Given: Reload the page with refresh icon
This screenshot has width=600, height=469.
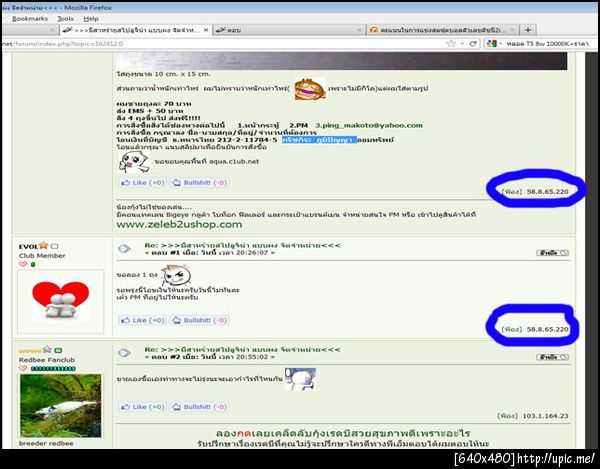Looking at the screenshot, I should tap(473, 44).
